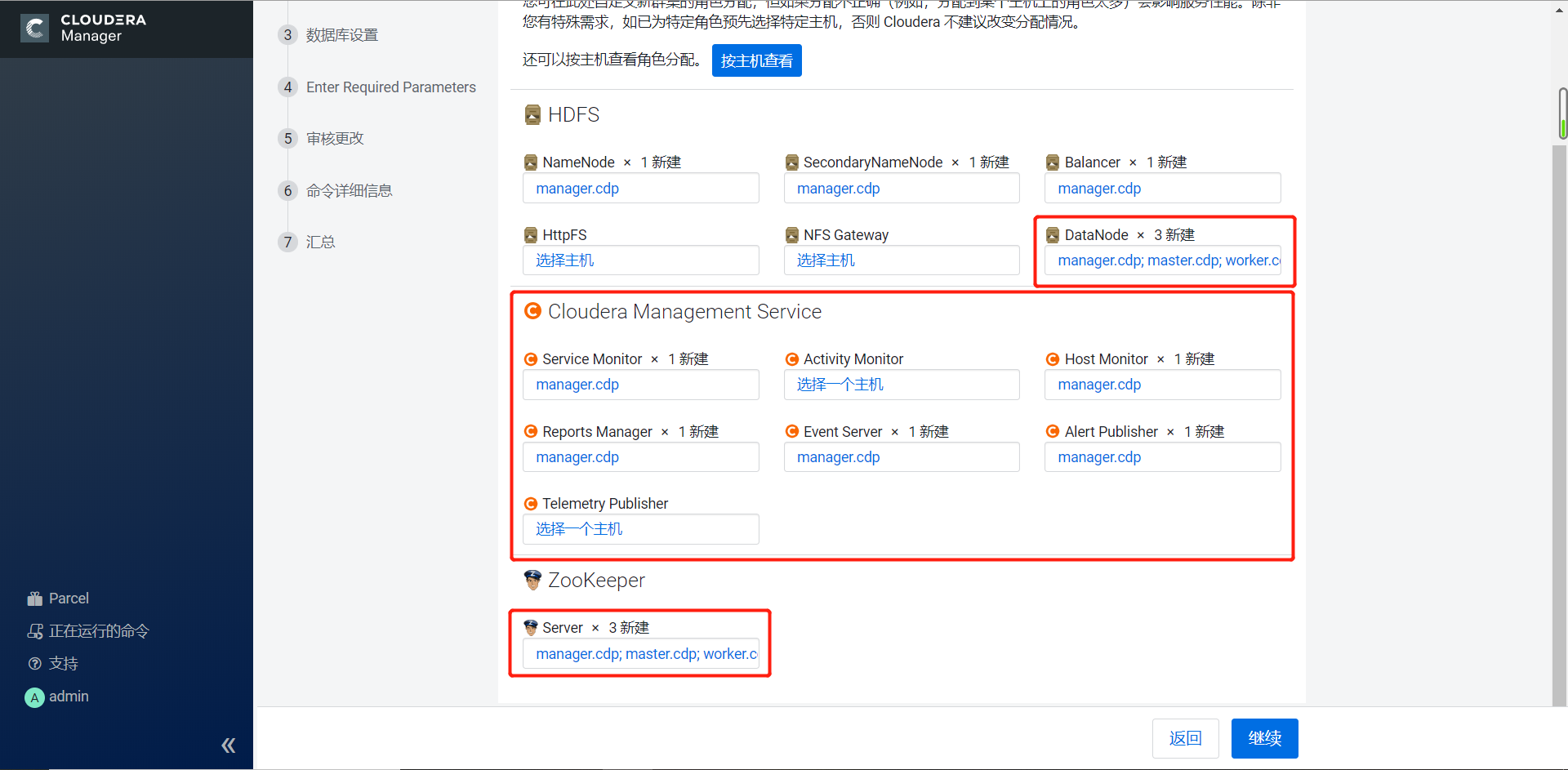Click the NFS Gateway role icon
This screenshot has width=1568, height=770.
coord(791,235)
